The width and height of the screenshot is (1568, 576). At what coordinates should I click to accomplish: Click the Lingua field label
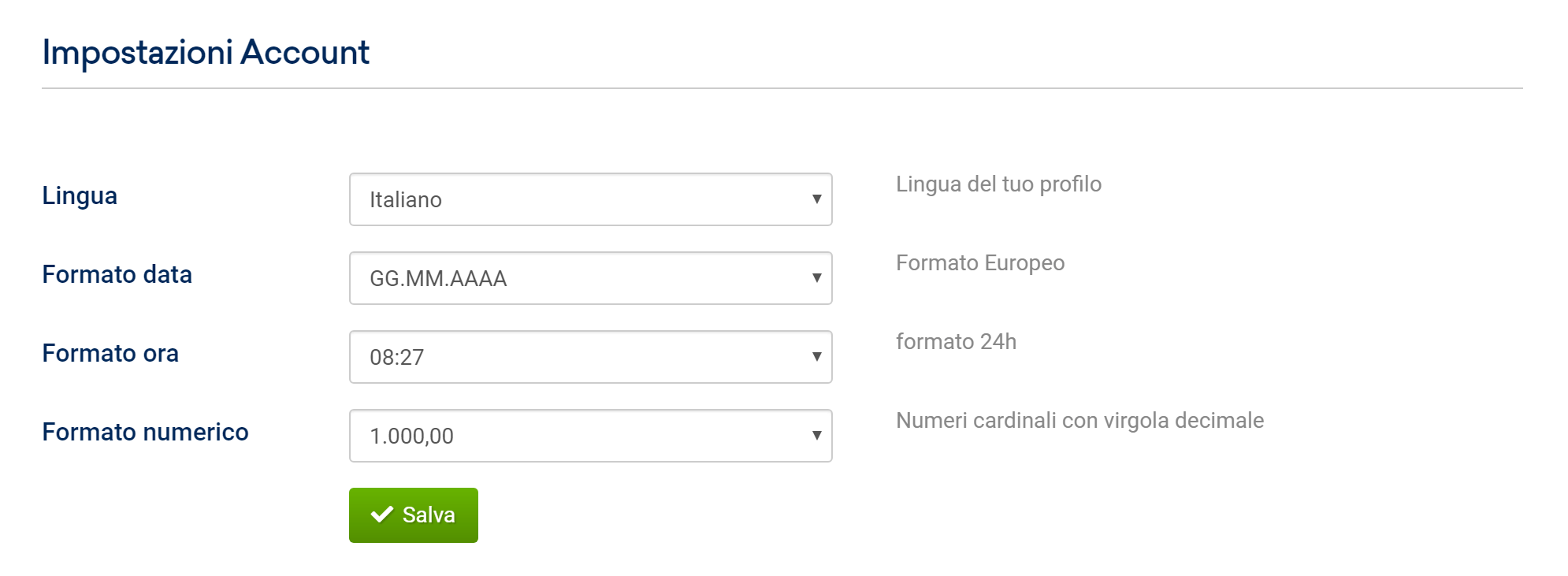point(80,195)
